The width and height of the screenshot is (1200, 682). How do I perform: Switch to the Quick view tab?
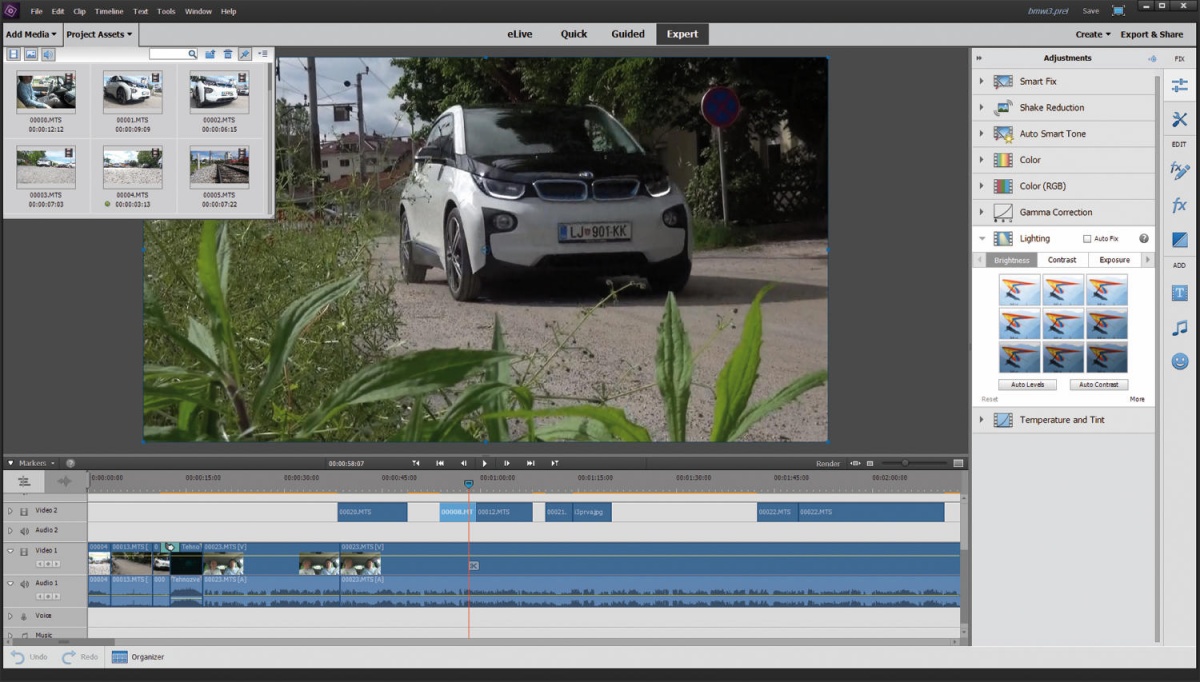(574, 34)
